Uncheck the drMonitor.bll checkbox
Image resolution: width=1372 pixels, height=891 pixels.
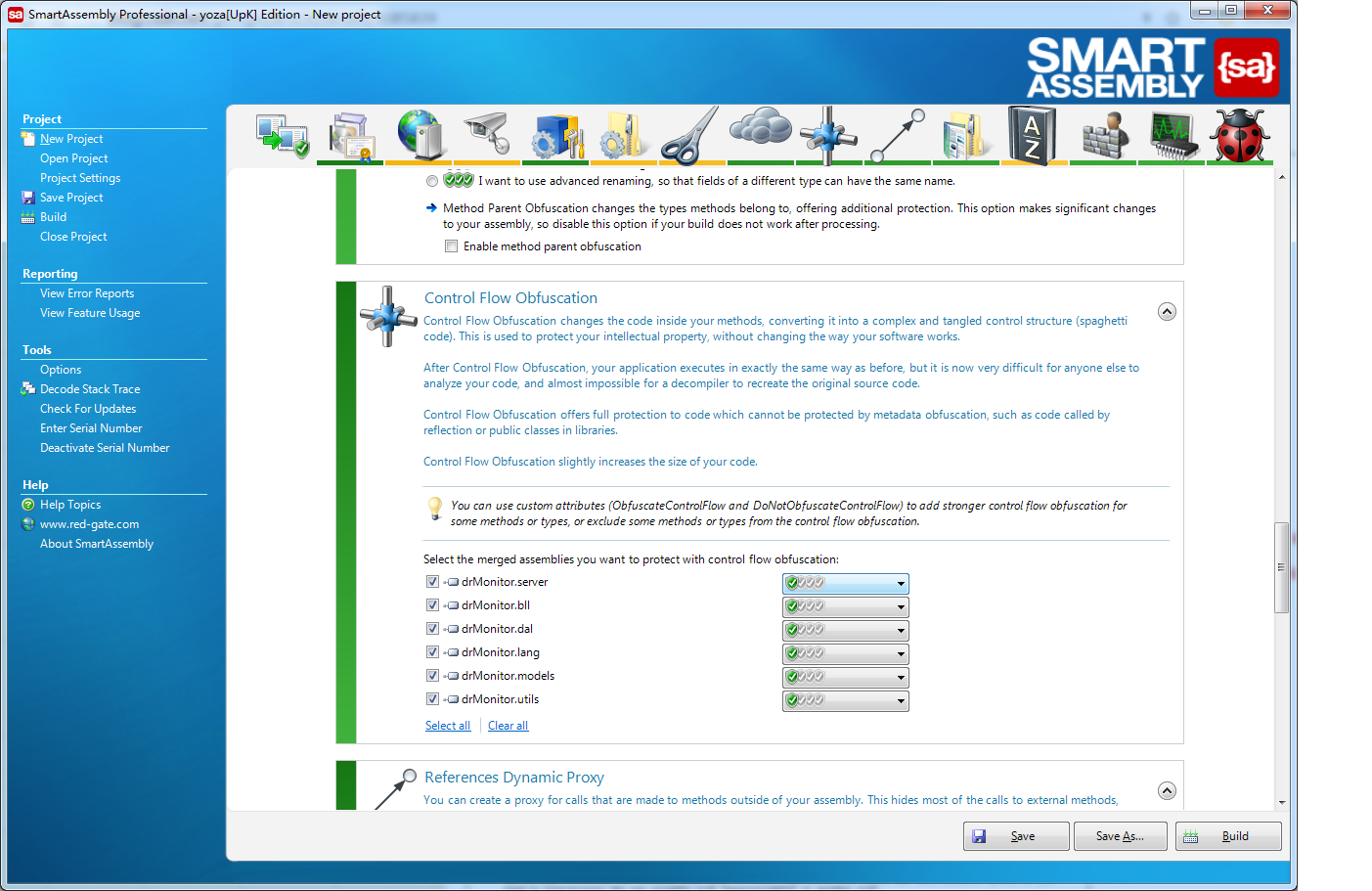pyautogui.click(x=432, y=604)
